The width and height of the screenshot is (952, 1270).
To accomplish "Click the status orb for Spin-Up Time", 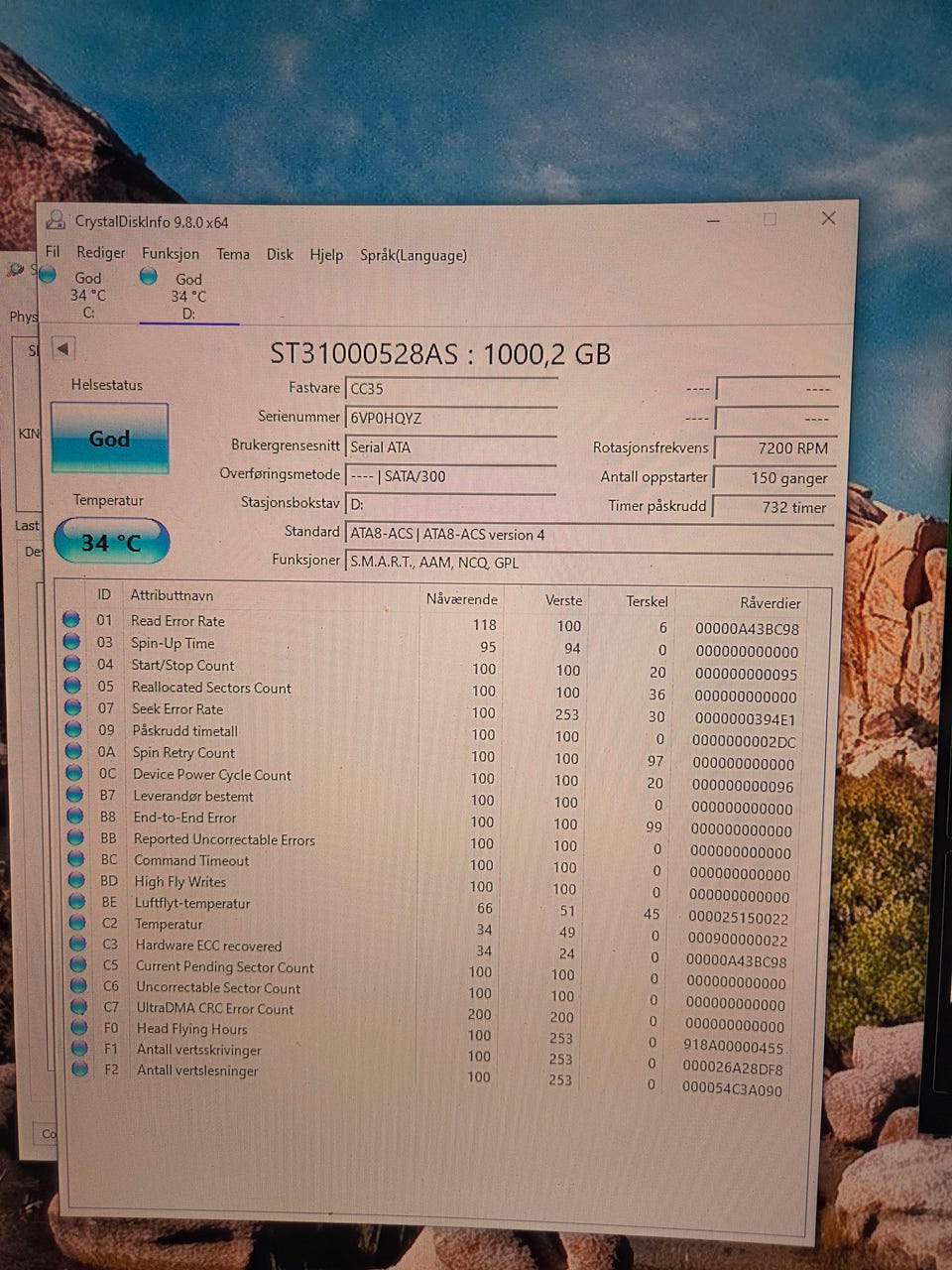I will 71,641.
